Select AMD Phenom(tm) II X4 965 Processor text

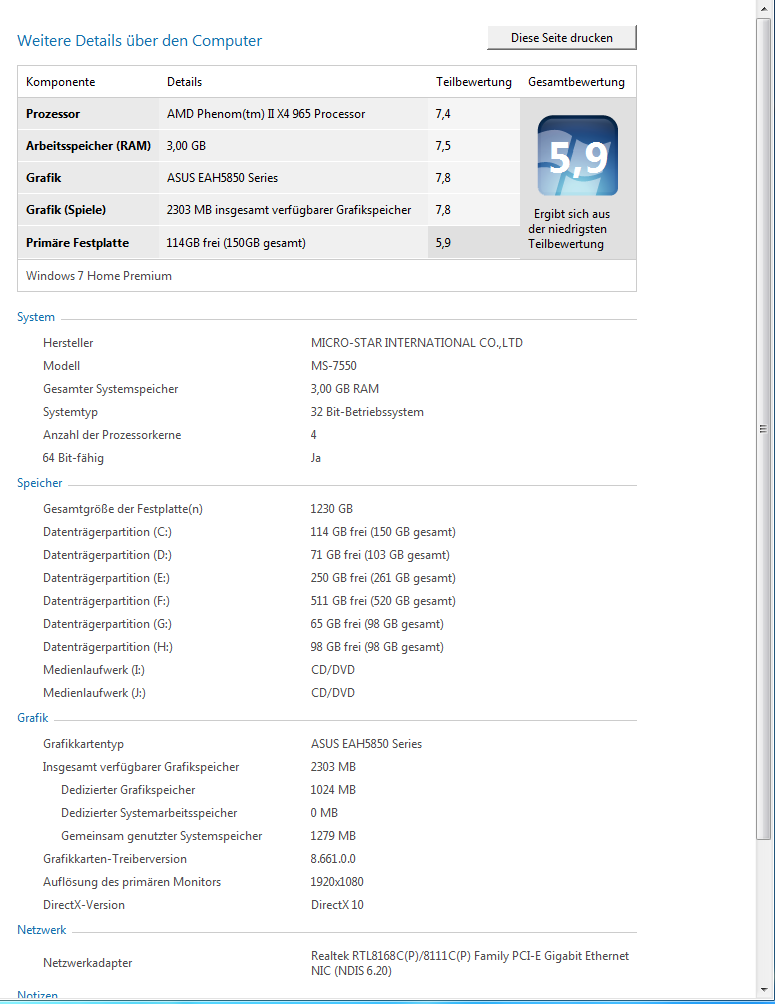[266, 114]
